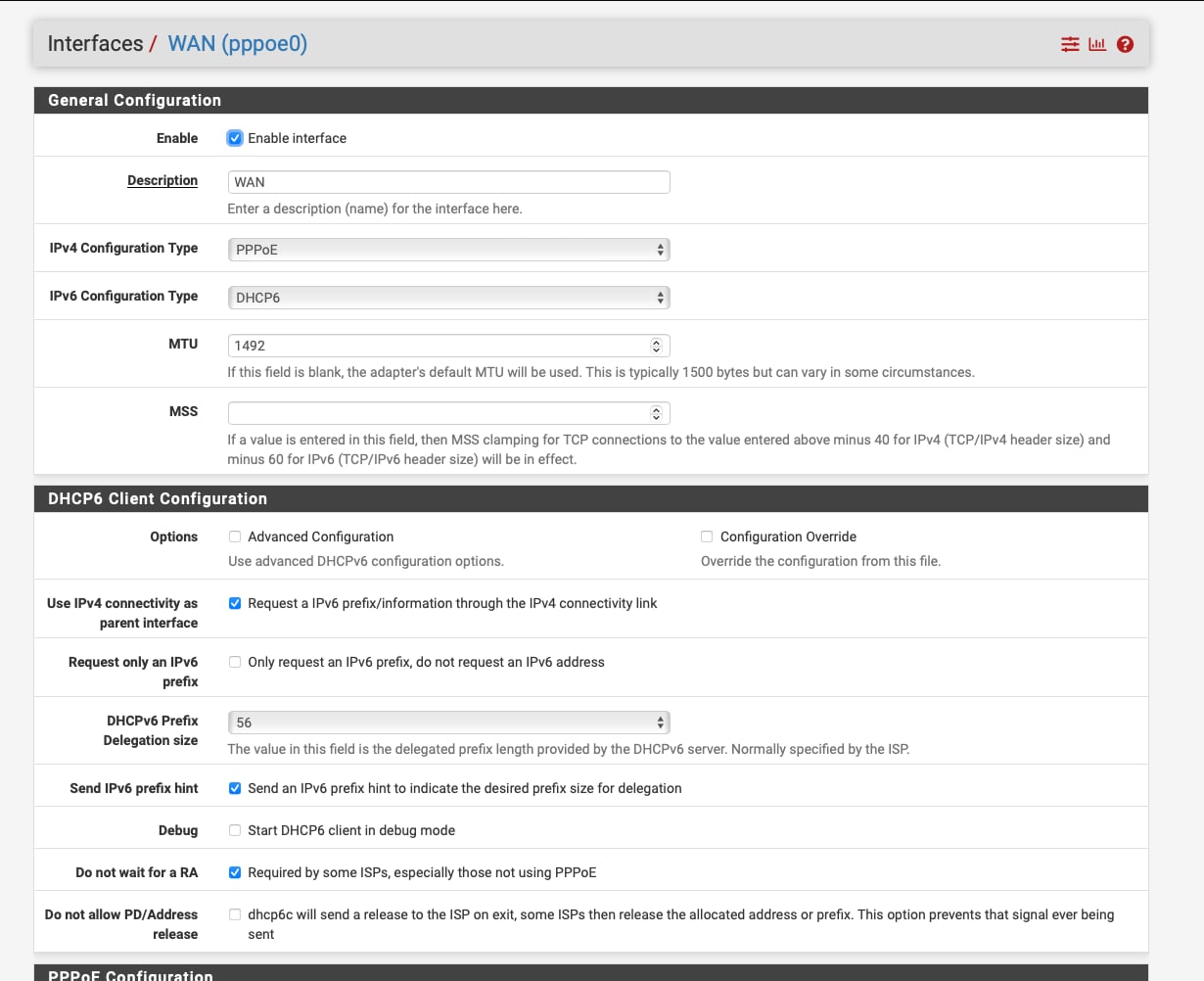Click into the Description text field
Screen dimensions: 1204x981
448,182
